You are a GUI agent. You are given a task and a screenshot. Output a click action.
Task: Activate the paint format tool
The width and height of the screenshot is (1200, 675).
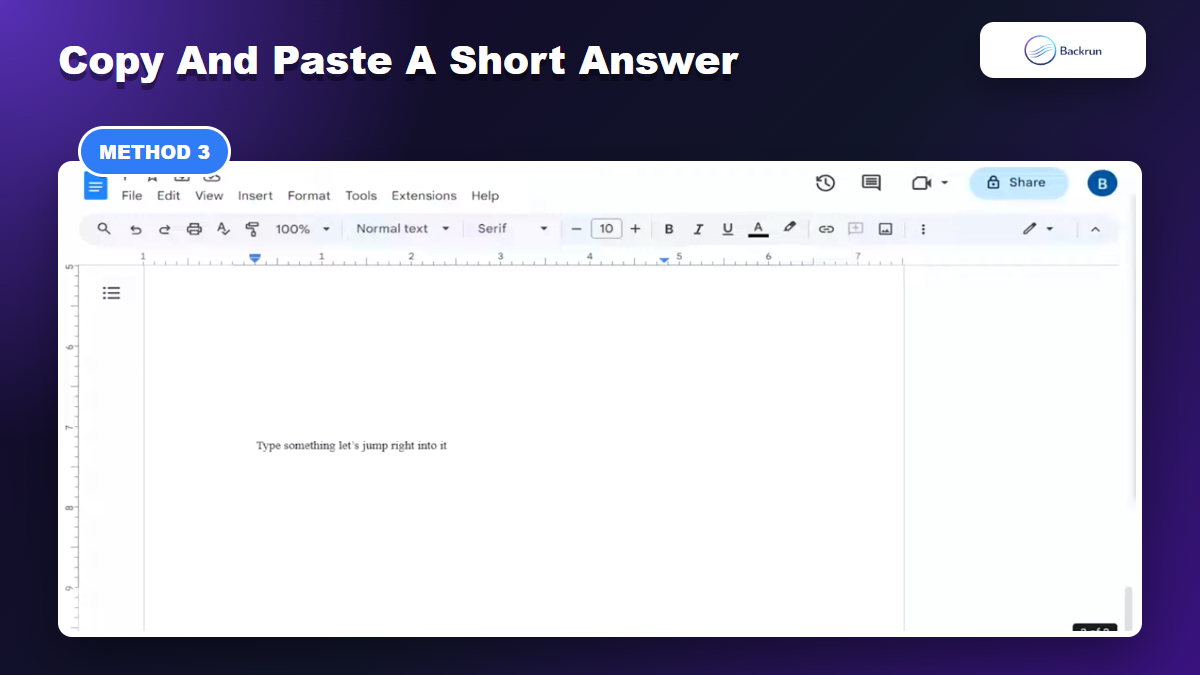pos(252,229)
